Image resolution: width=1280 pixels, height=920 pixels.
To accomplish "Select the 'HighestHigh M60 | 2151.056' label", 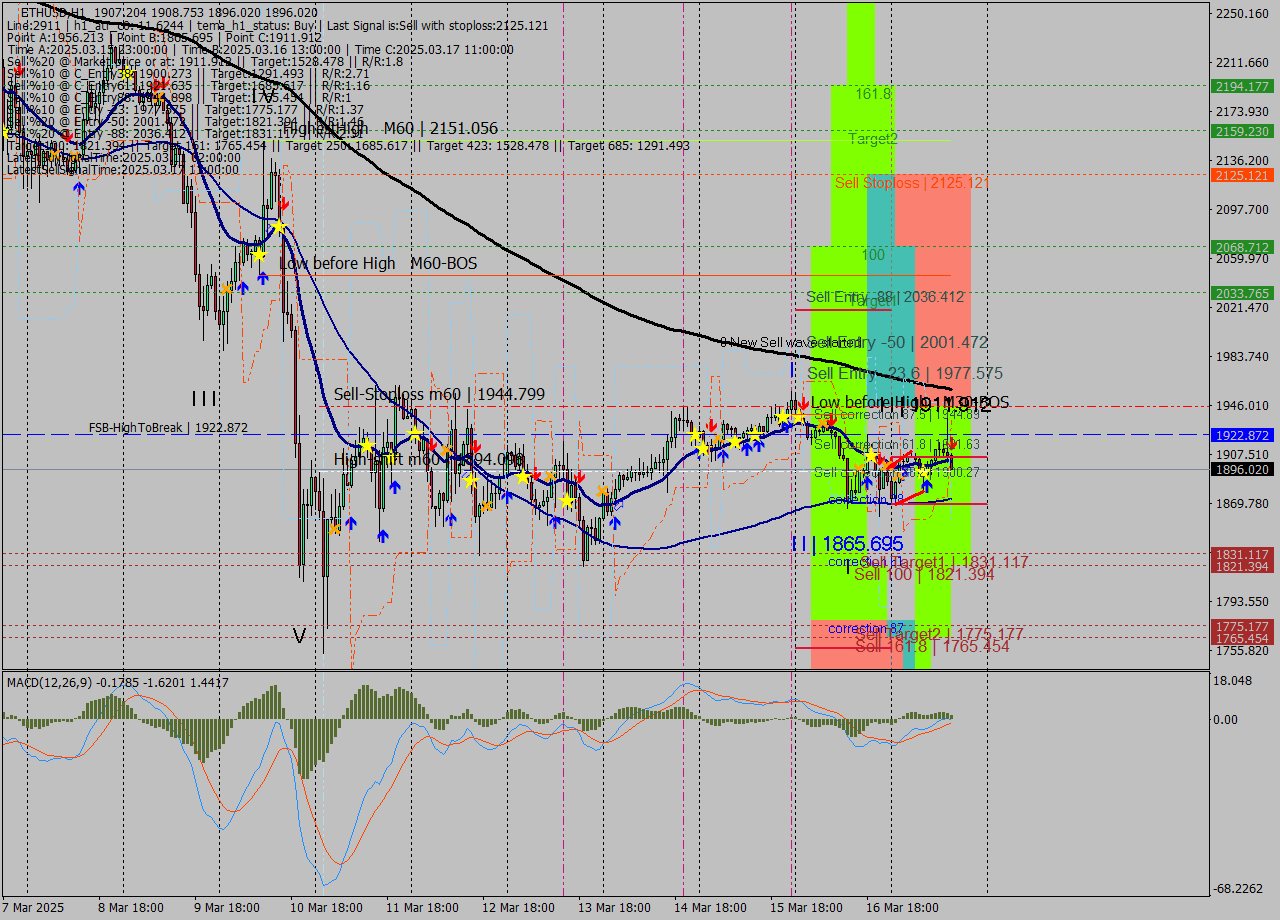I will tap(390, 128).
